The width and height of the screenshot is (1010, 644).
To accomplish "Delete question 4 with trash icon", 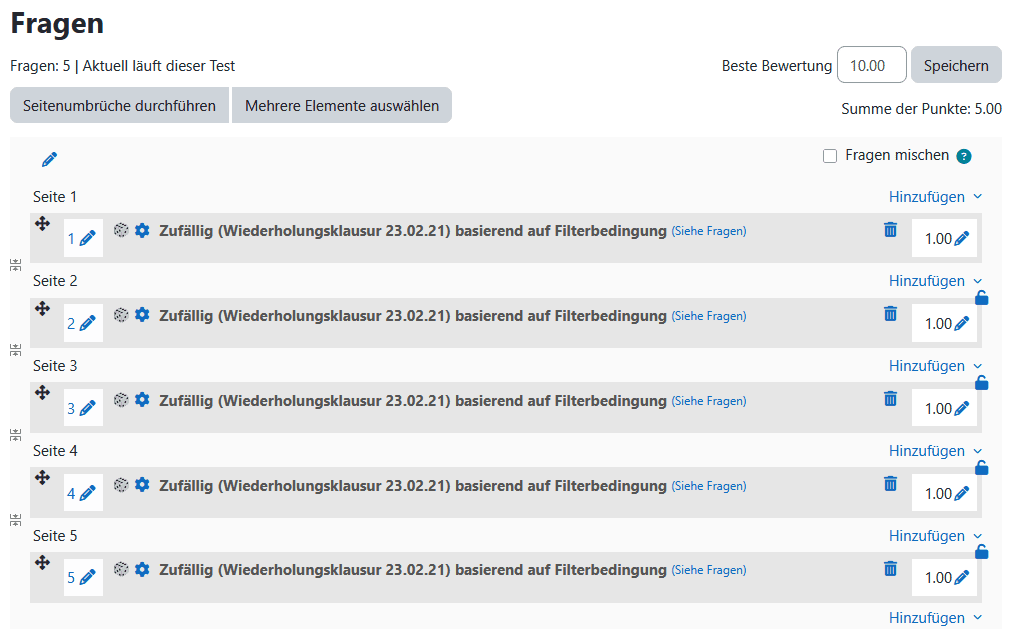I will [890, 484].
